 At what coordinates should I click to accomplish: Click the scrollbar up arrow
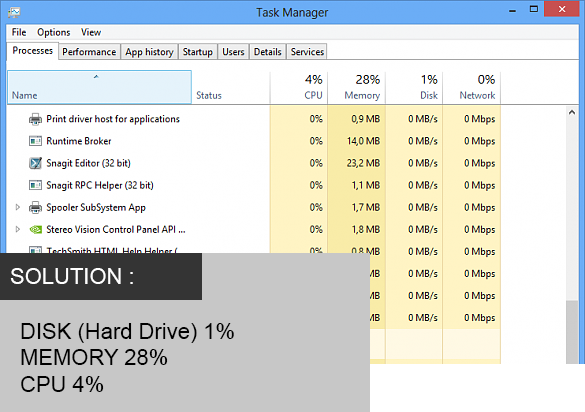572,112
